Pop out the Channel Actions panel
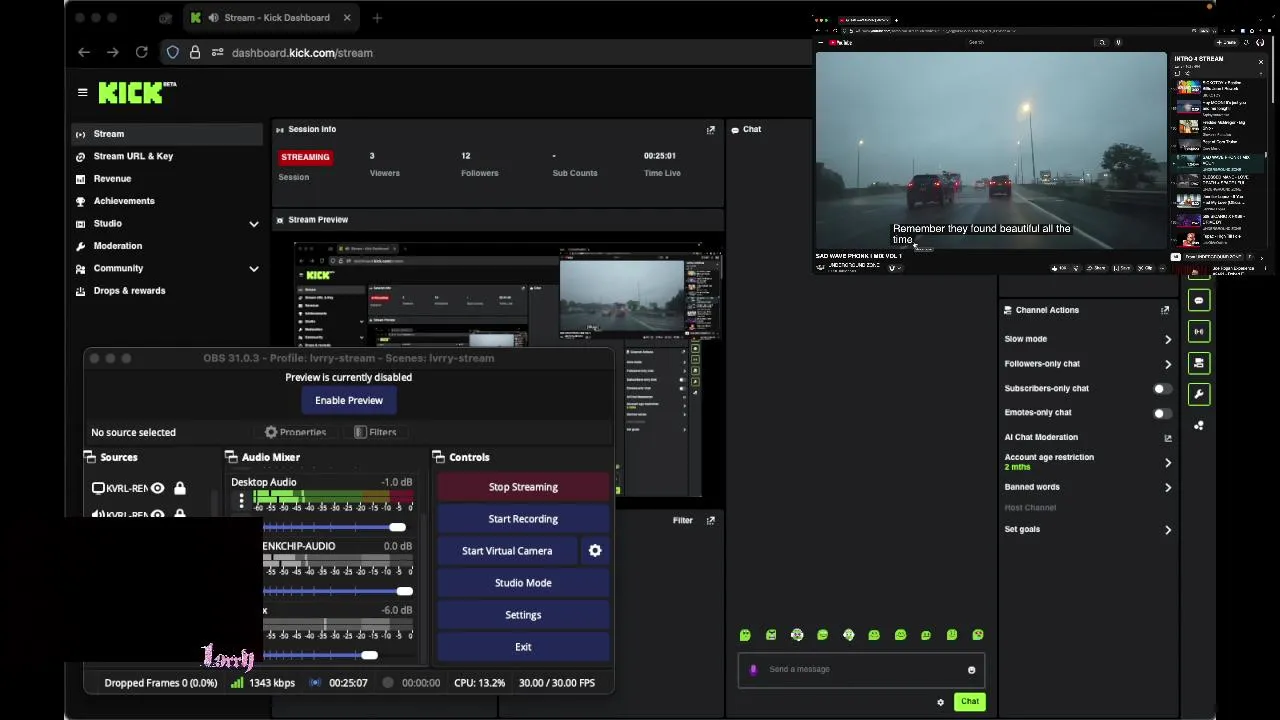Image resolution: width=1280 pixels, height=720 pixels. pos(1165,310)
